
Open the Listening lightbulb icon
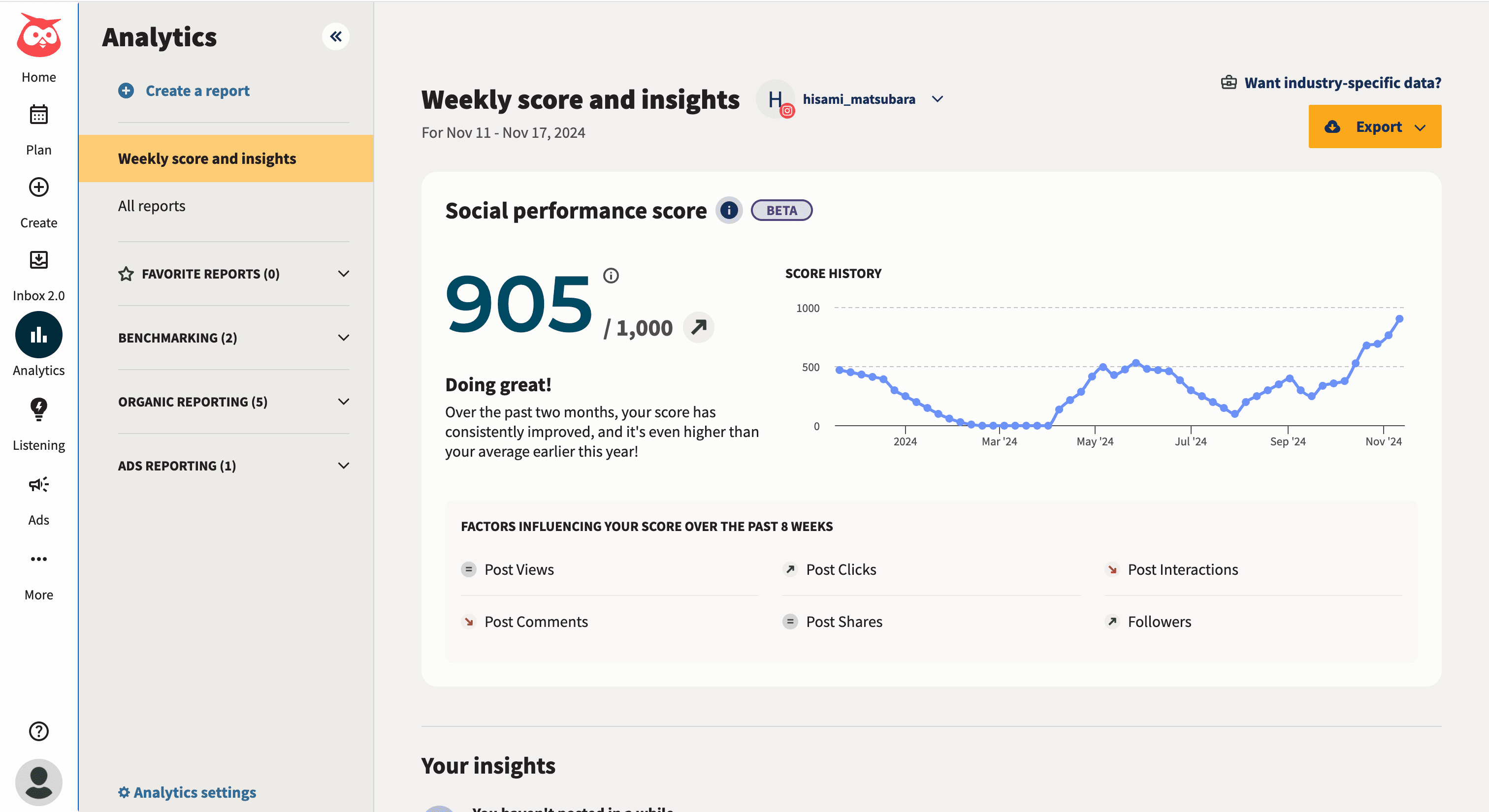(x=39, y=409)
